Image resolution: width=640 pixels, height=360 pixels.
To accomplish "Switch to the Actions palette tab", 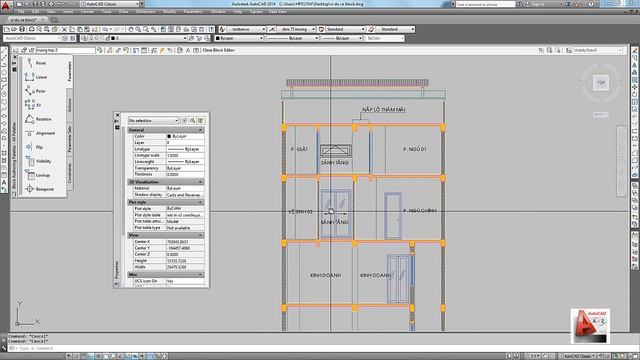I will [x=69, y=105].
